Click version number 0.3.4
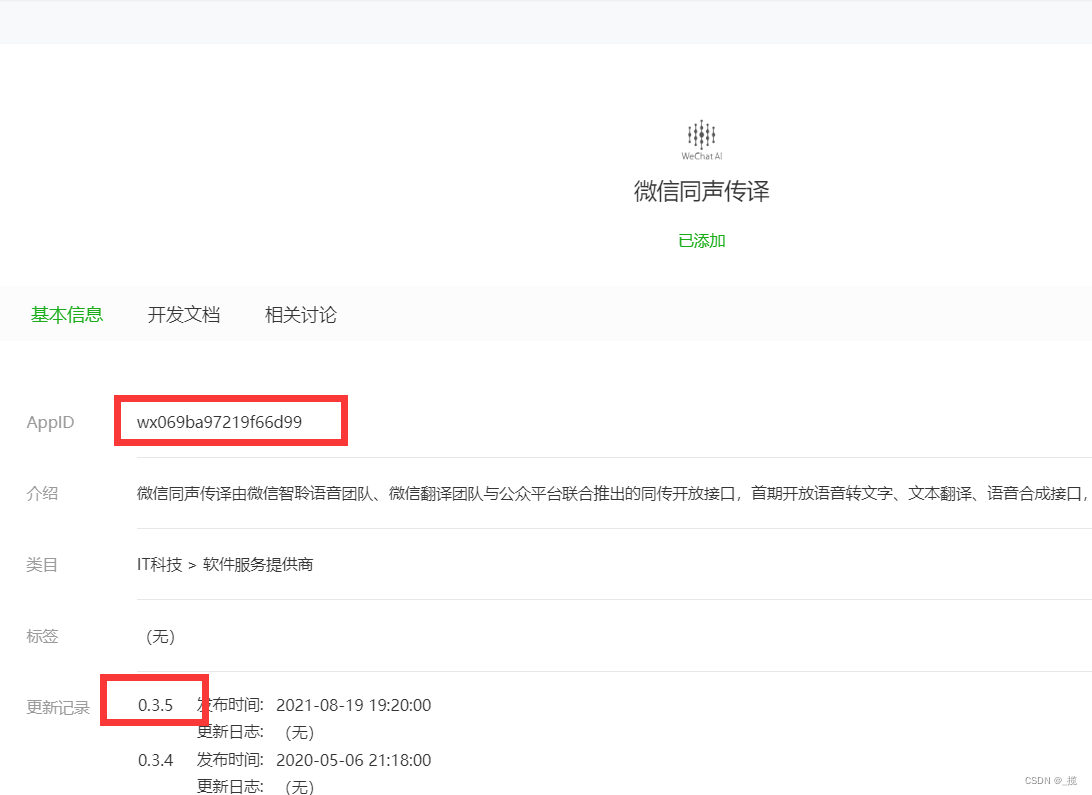1092x795 pixels. tap(155, 760)
